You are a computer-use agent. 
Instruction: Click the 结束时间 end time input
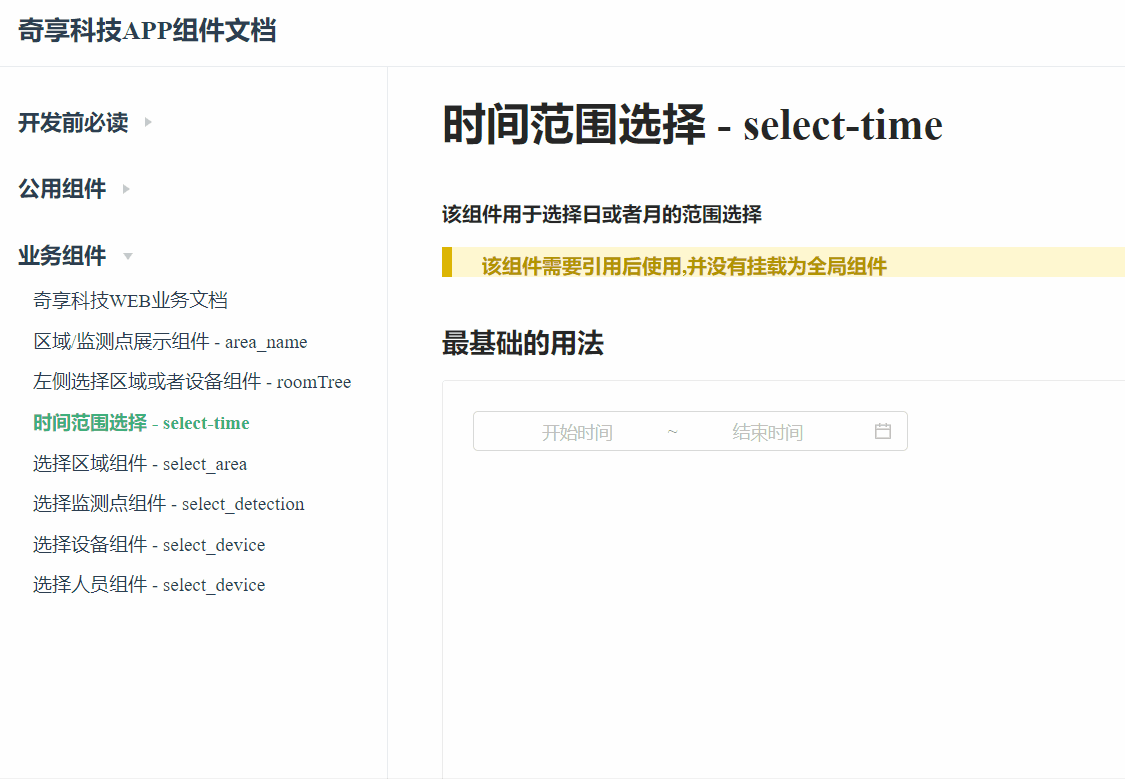[766, 431]
